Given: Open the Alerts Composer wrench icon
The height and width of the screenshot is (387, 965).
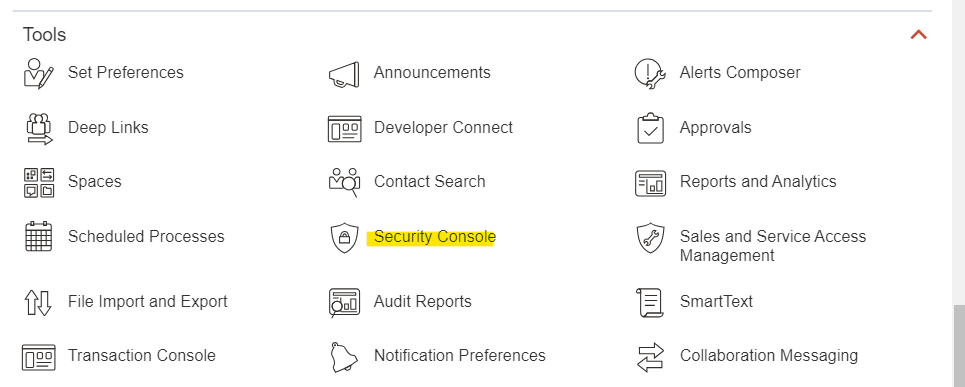Looking at the screenshot, I should point(650,73).
